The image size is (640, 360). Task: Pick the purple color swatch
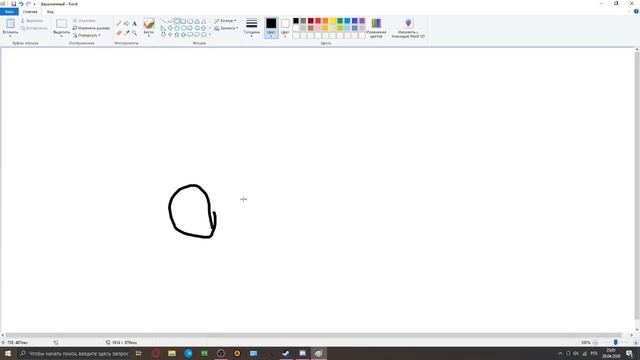[x=362, y=21]
